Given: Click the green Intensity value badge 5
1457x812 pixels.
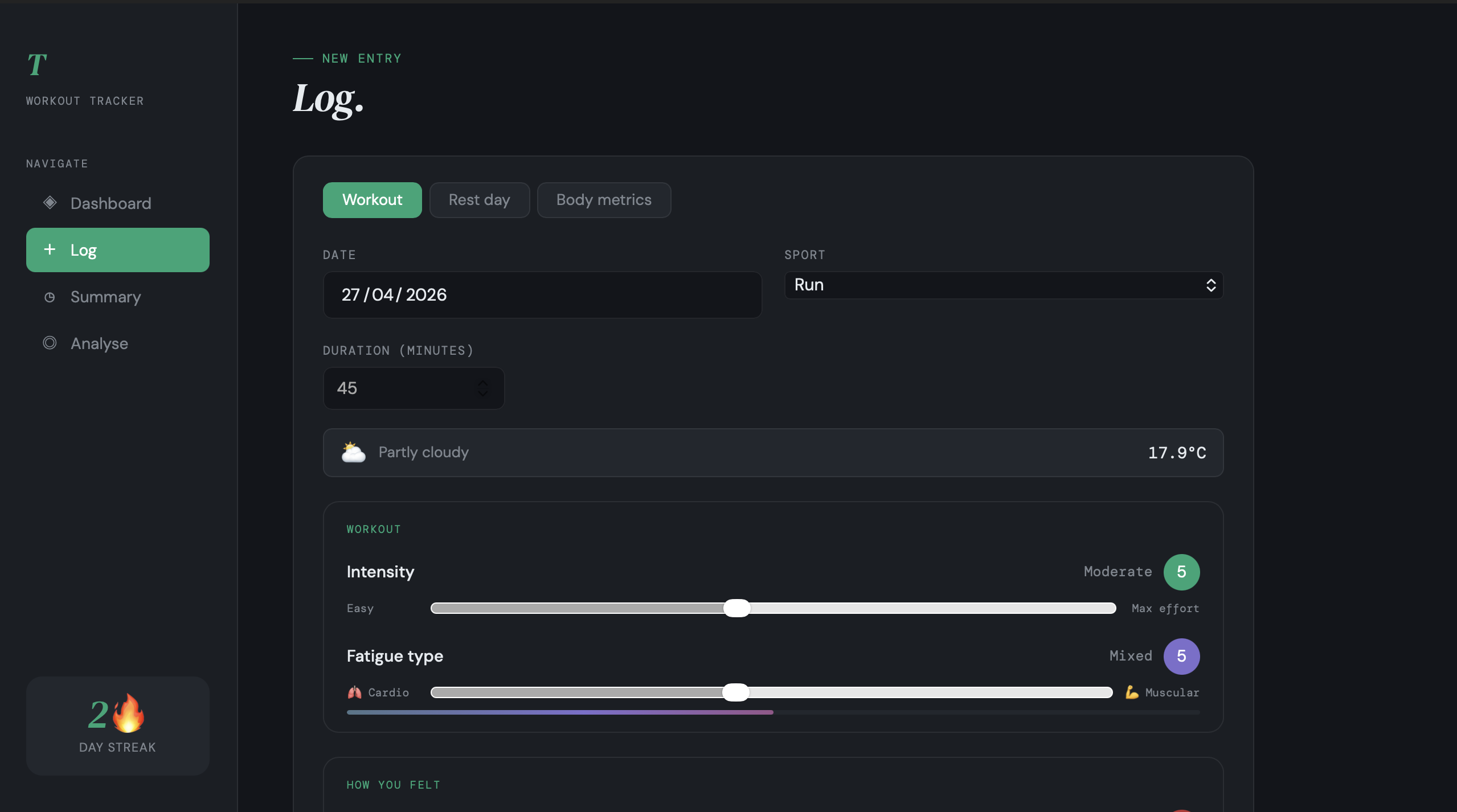Looking at the screenshot, I should pos(1182,572).
